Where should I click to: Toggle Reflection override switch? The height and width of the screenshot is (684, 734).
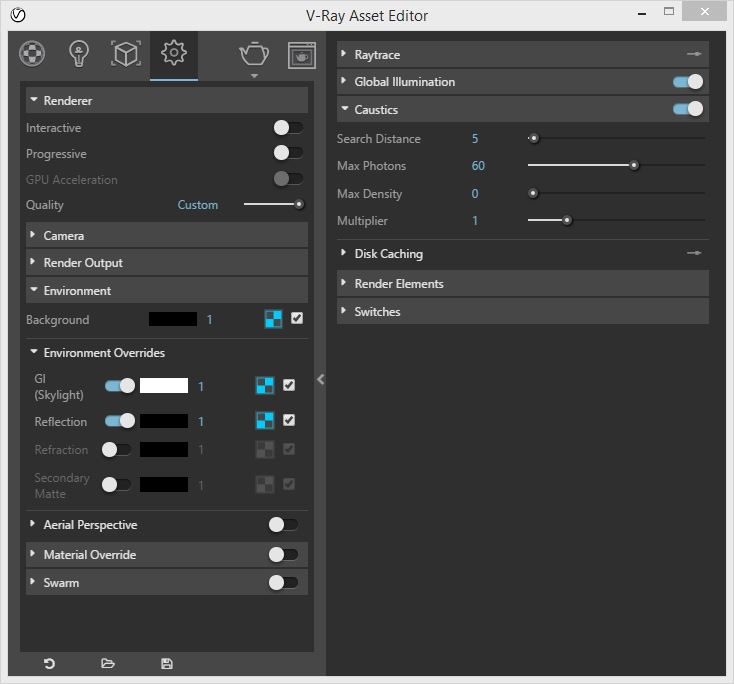pyautogui.click(x=120, y=421)
